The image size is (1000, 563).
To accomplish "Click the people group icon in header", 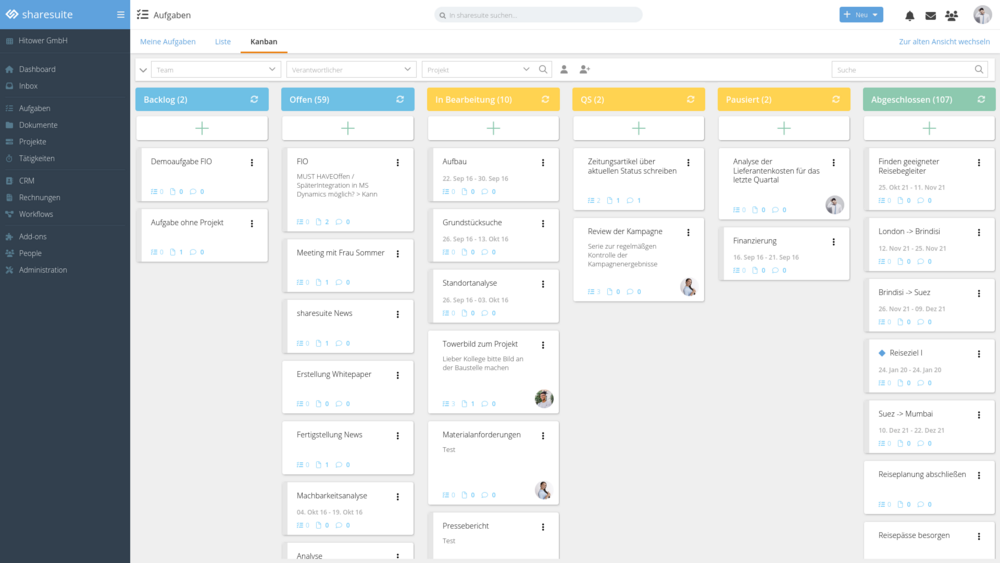I will 951,16.
